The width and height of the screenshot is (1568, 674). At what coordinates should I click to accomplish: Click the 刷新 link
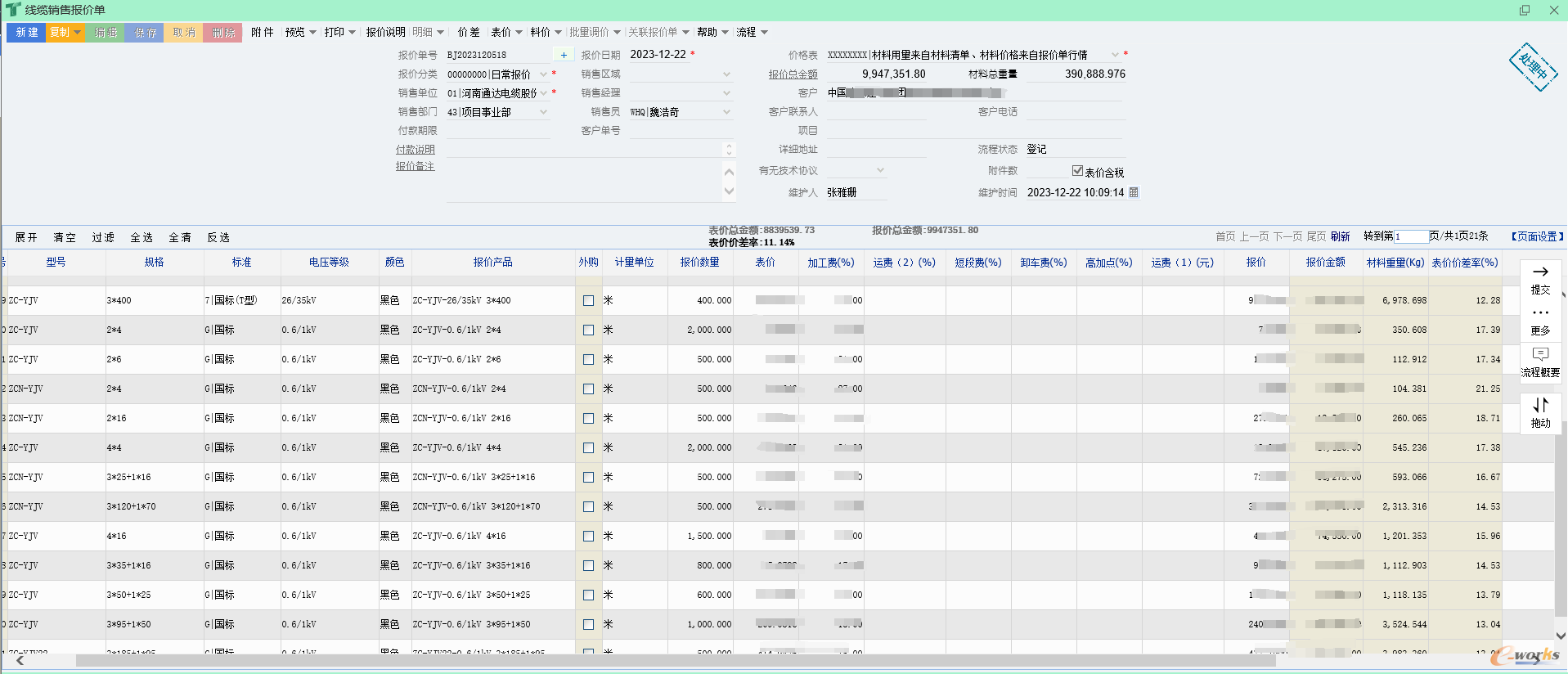1340,236
